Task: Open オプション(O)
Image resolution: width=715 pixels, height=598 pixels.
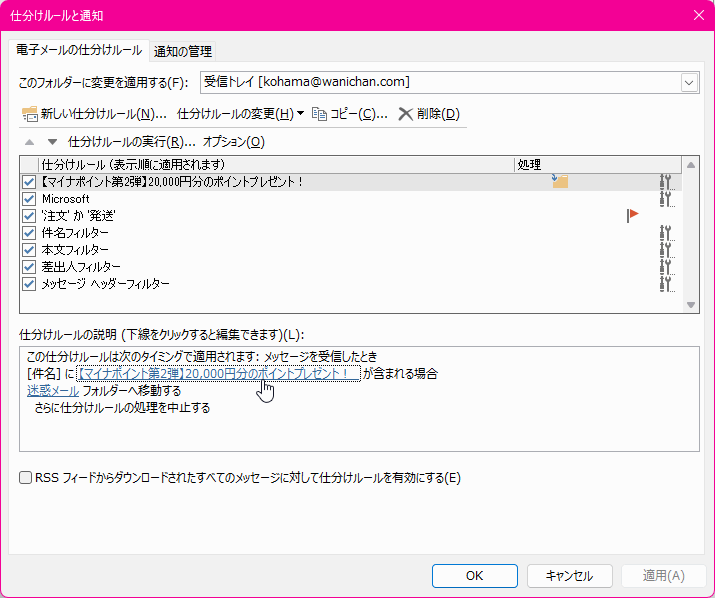Action: point(233,142)
